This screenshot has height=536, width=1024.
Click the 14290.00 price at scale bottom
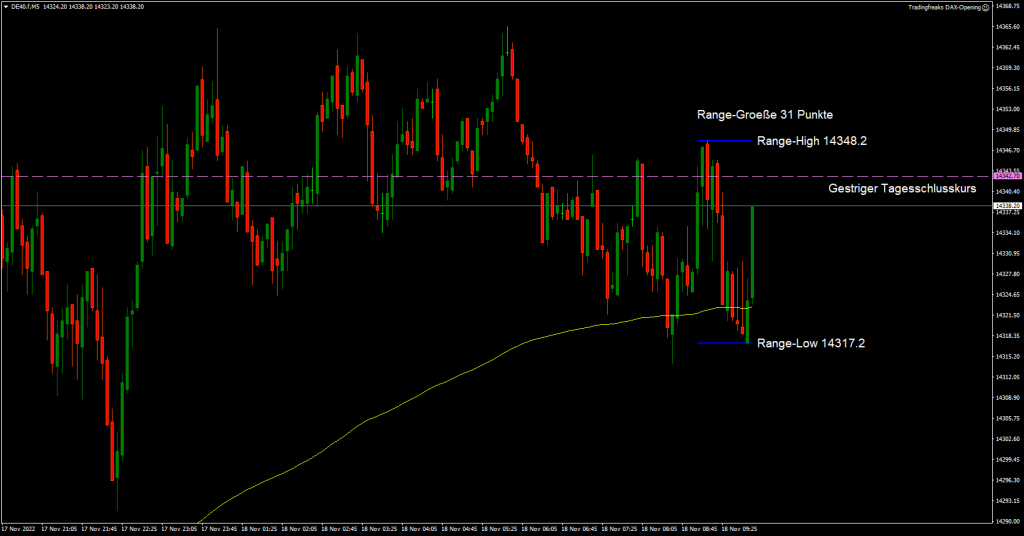[1007, 521]
